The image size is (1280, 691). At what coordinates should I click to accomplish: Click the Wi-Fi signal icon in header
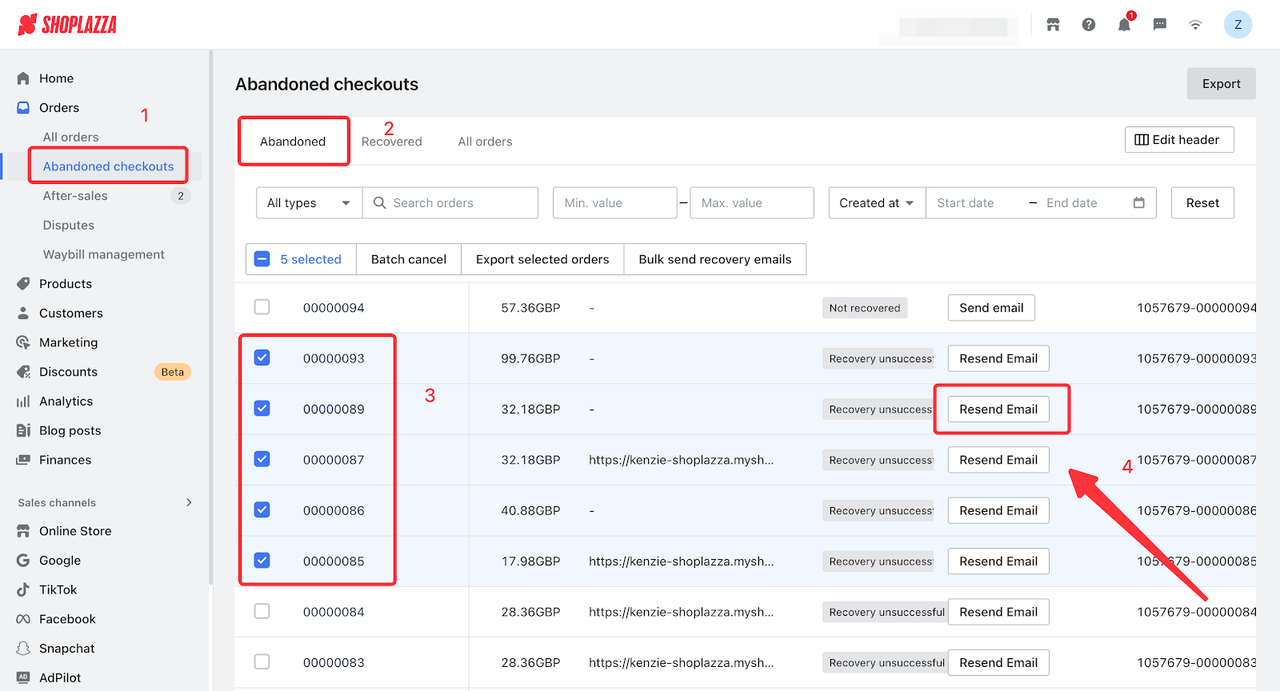click(x=1195, y=25)
